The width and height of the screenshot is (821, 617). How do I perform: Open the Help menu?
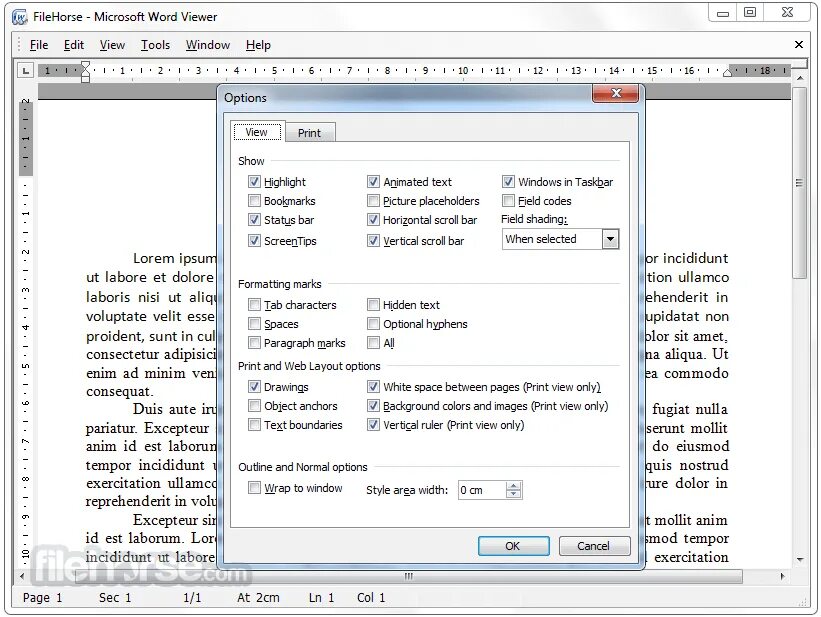tap(258, 45)
